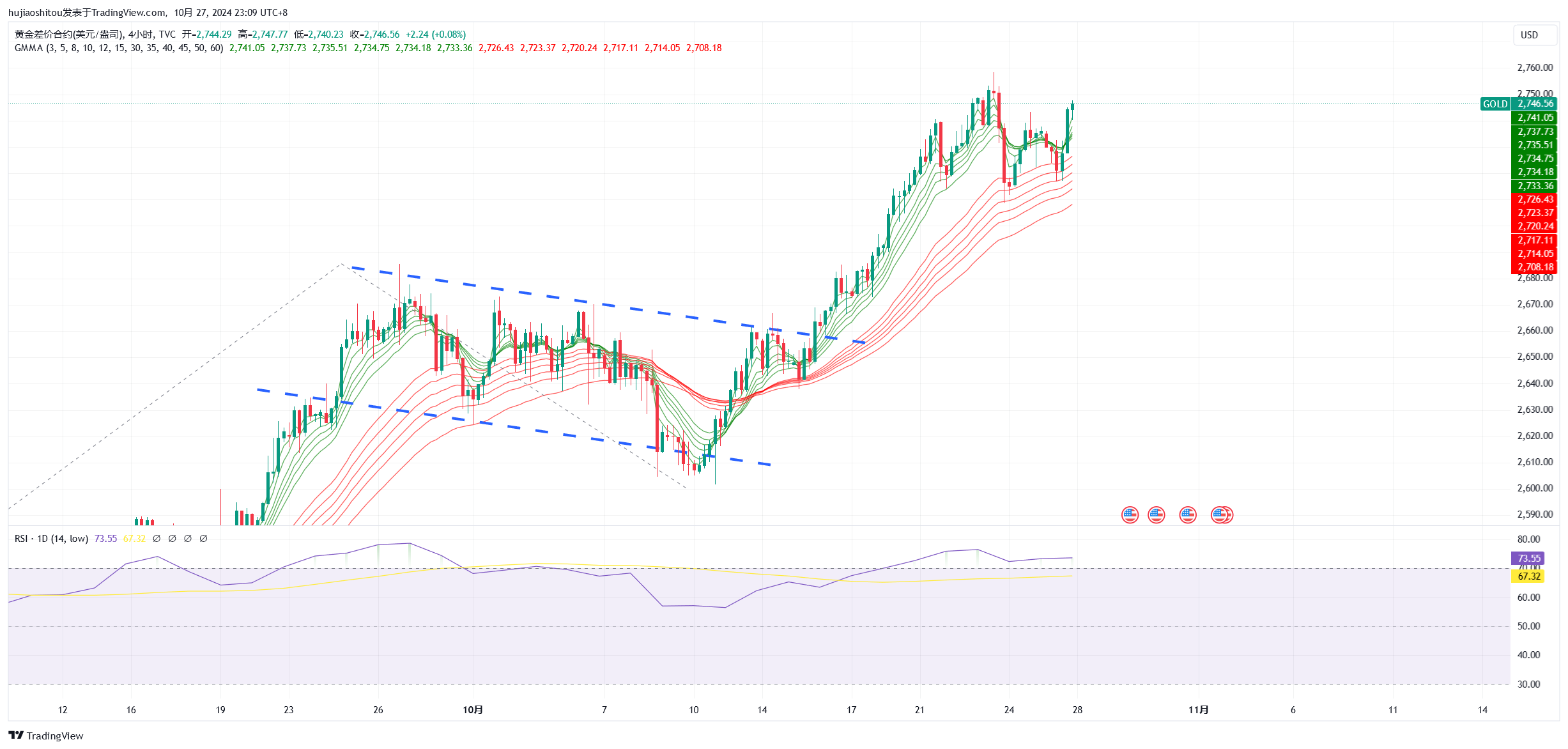Click the green price tag 2,733.36
Screen dimensions: 1568x749
(x=1535, y=186)
